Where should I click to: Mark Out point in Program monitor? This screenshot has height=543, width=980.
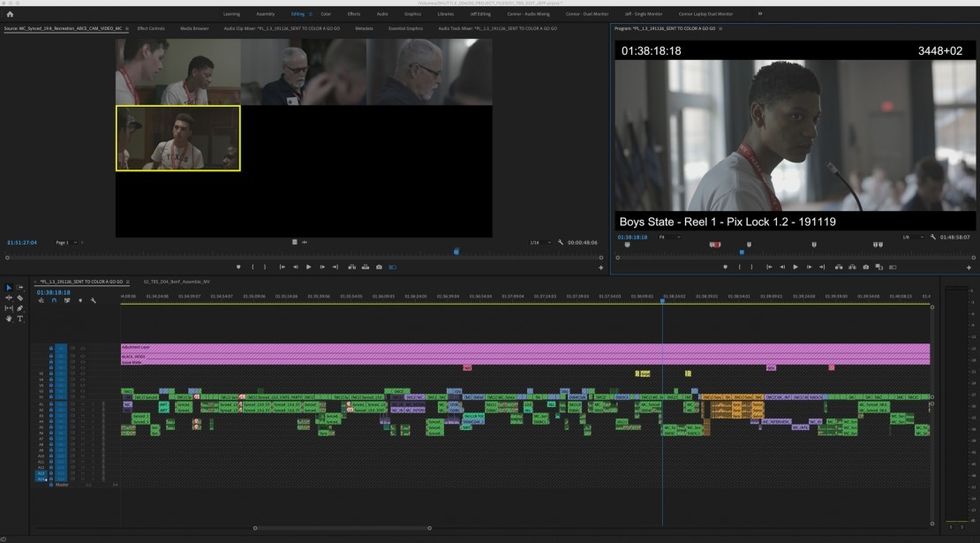752,267
